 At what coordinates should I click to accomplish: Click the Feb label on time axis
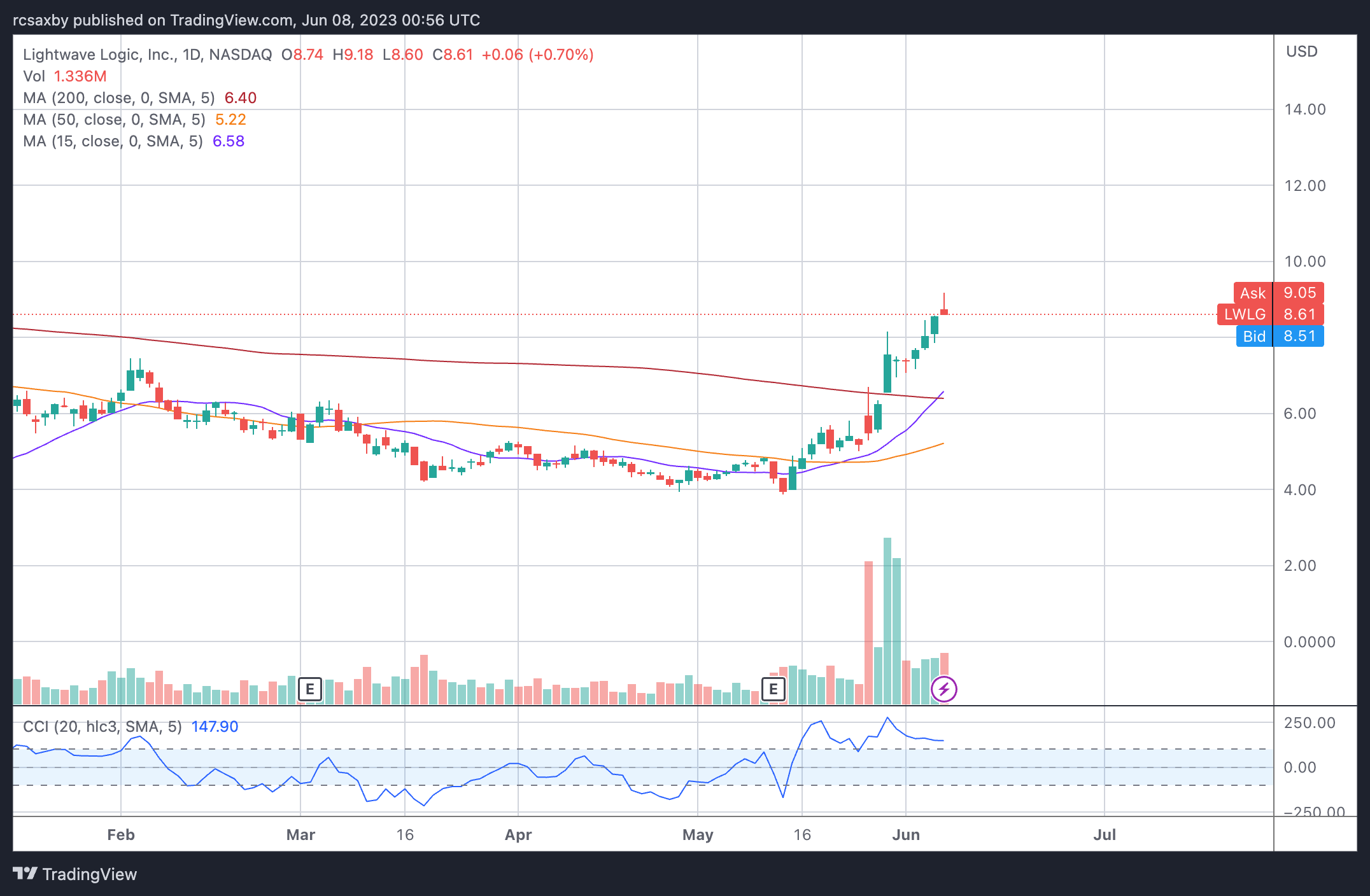click(x=121, y=835)
